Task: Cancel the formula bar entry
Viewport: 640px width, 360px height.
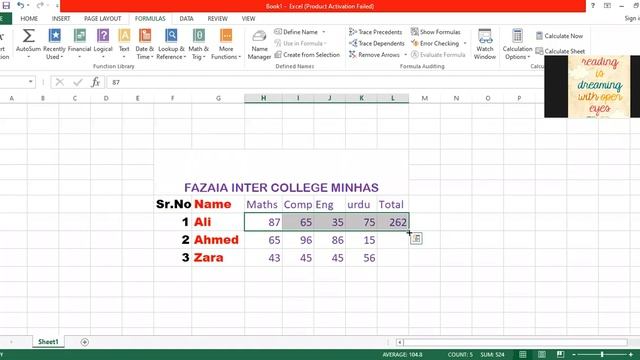Action: pos(60,82)
